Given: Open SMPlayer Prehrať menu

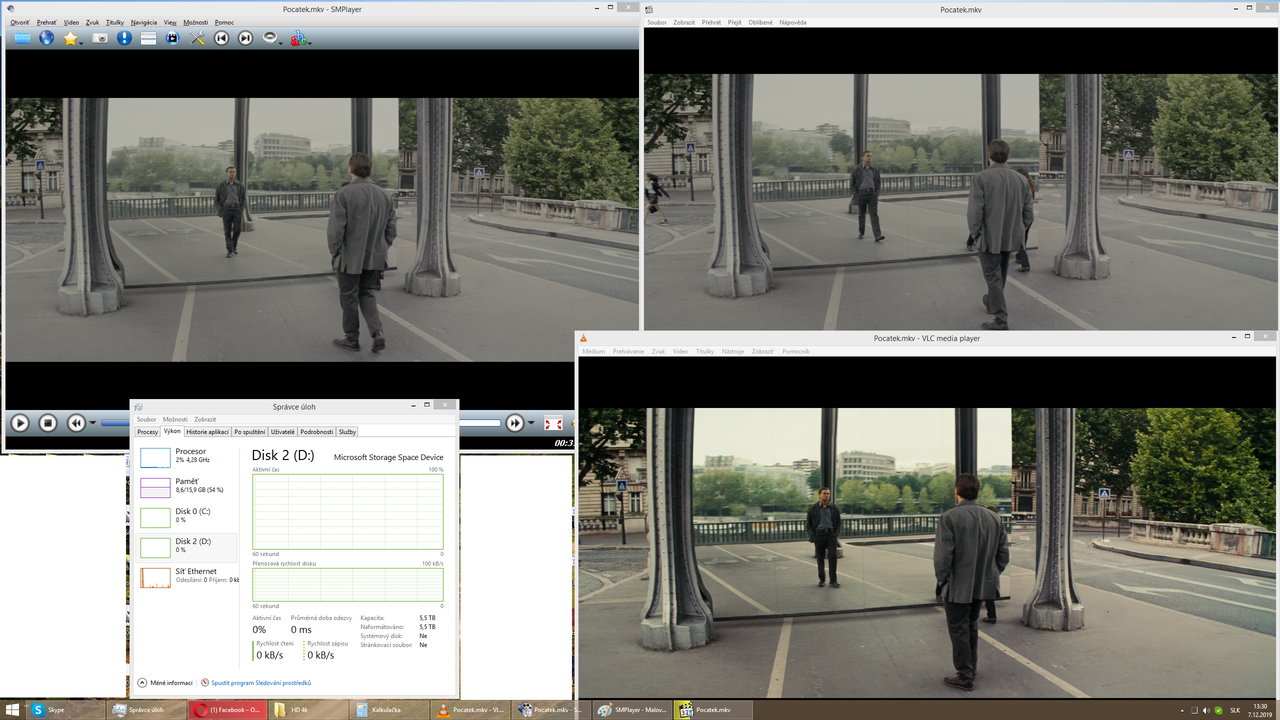Looking at the screenshot, I should (x=46, y=22).
